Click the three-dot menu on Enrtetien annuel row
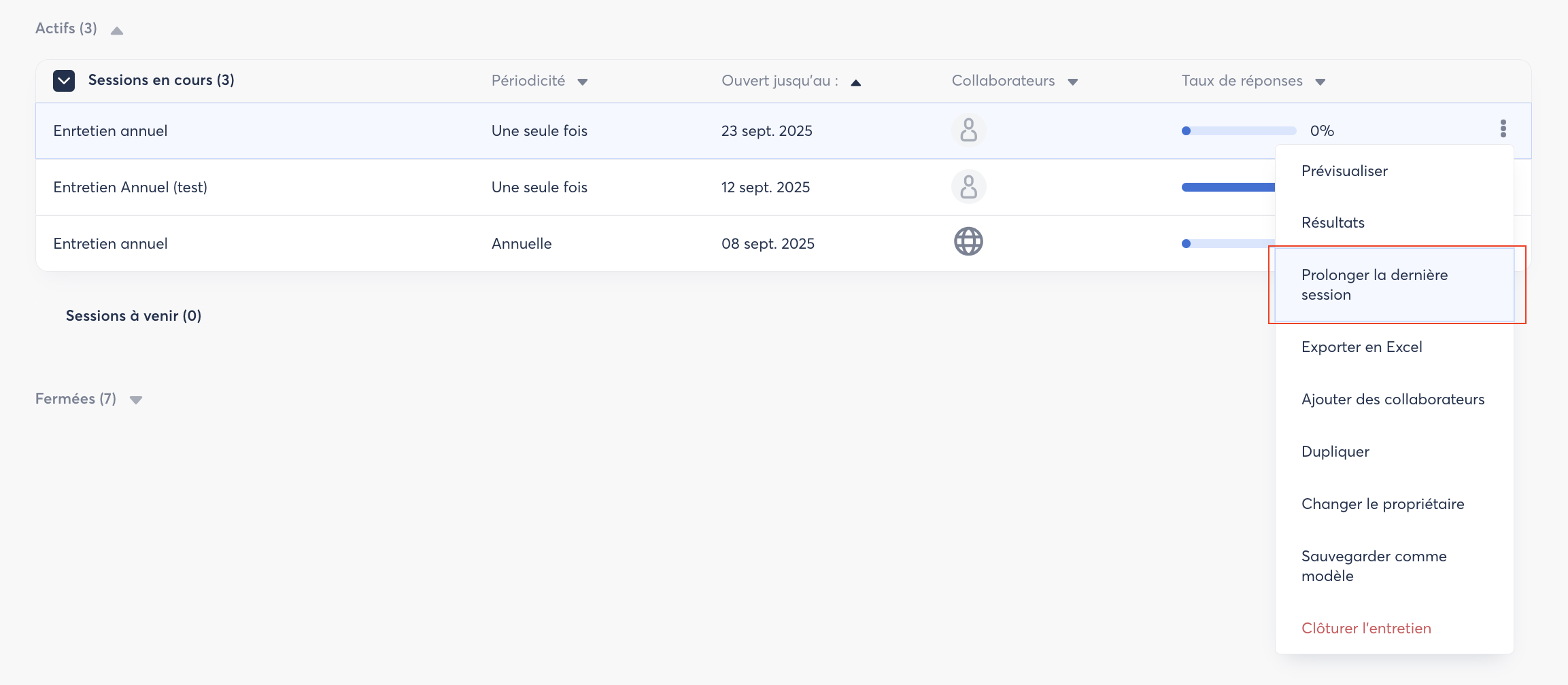Viewport: 1568px width, 685px height. (1503, 128)
